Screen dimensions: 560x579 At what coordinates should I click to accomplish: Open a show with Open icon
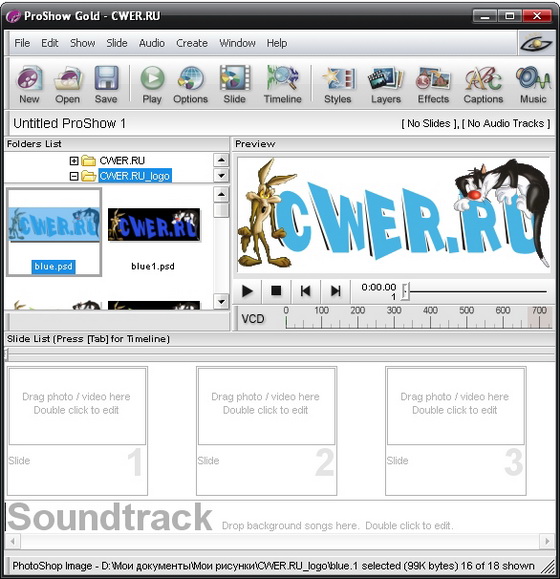click(x=68, y=85)
